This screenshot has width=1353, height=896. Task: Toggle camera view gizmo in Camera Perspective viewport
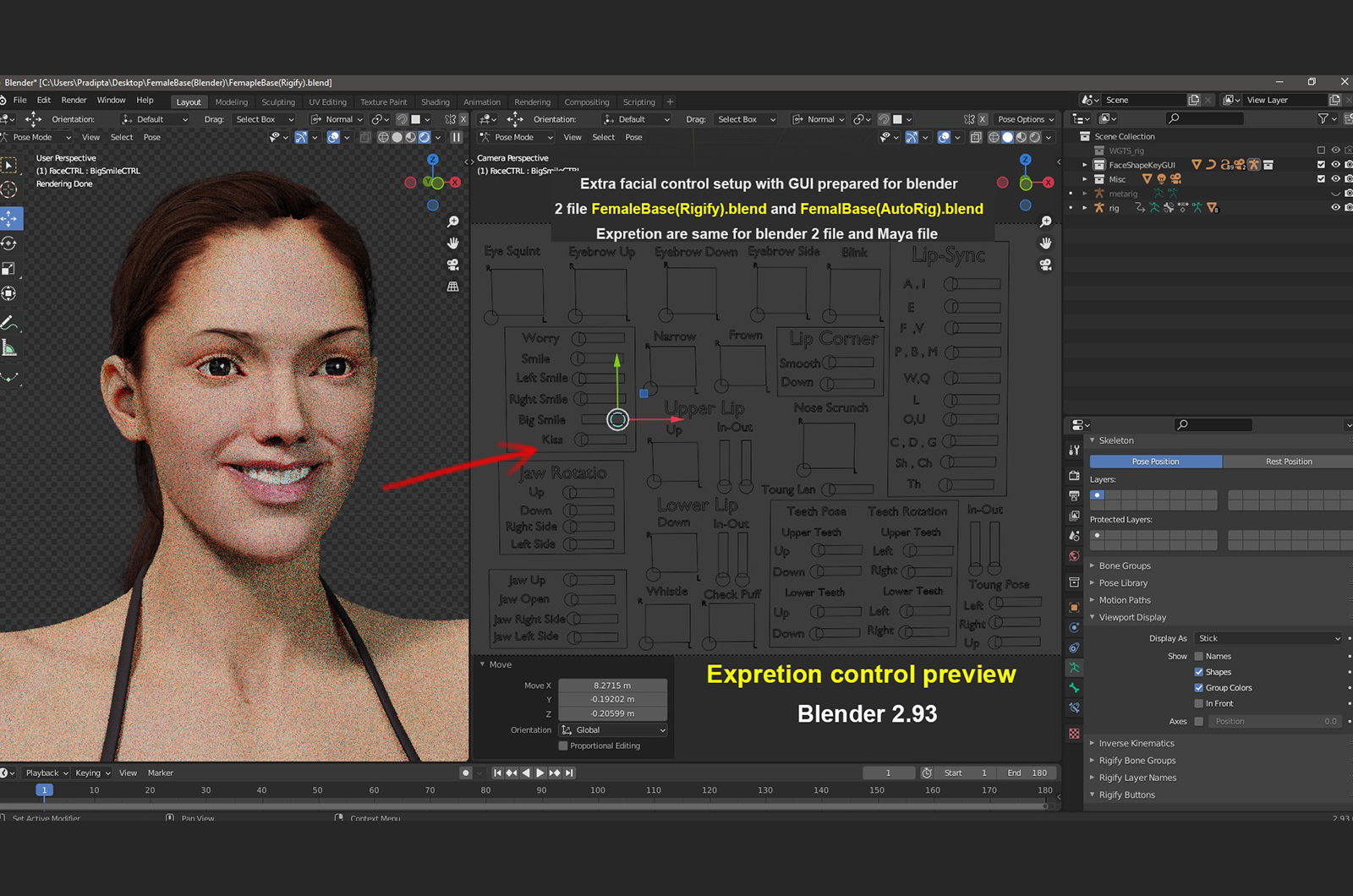(x=1046, y=265)
